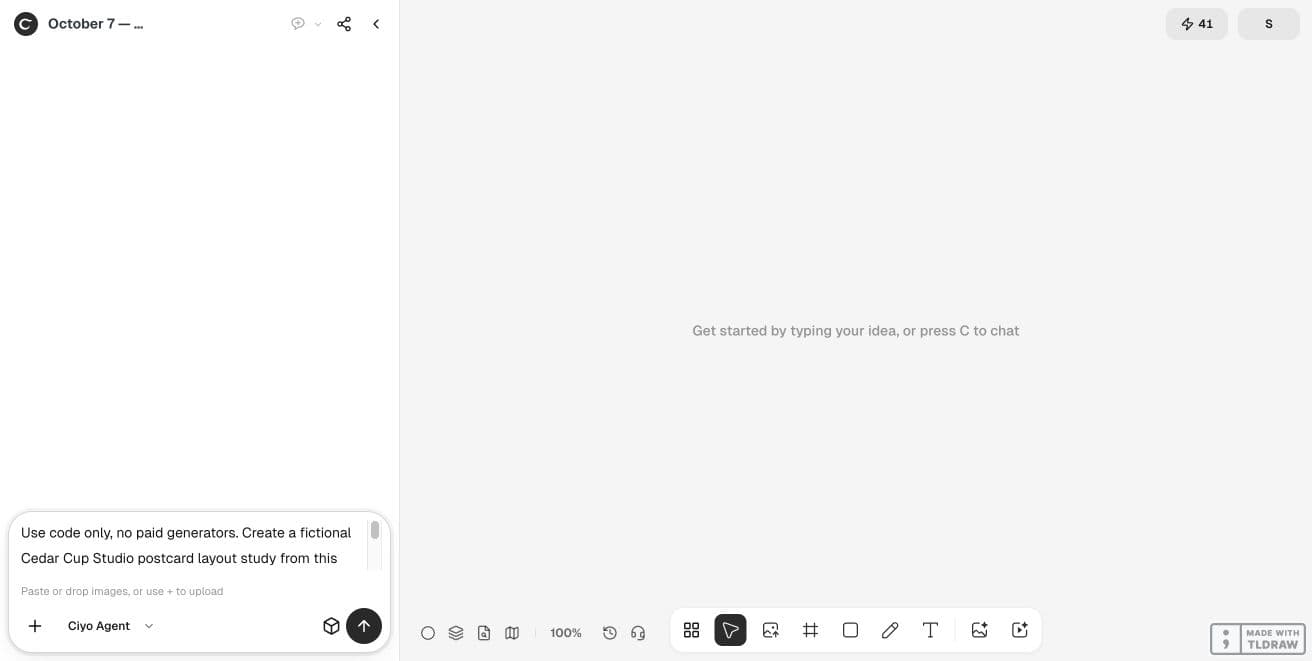Viewport: 1312px width, 661px height.
Task: Select the Rectangle shape tool
Action: 850,630
